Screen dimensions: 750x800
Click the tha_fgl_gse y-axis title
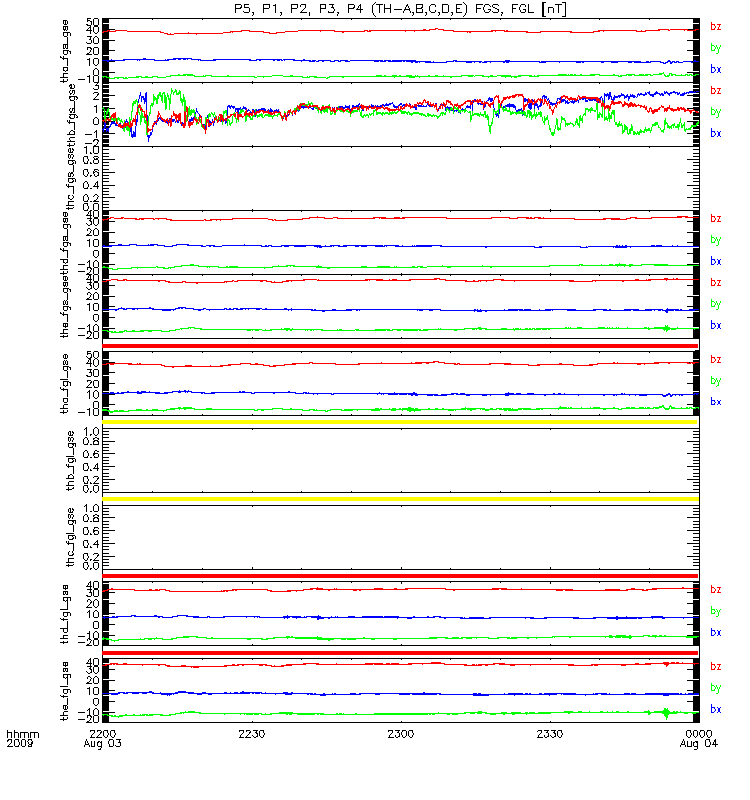tap(65, 384)
